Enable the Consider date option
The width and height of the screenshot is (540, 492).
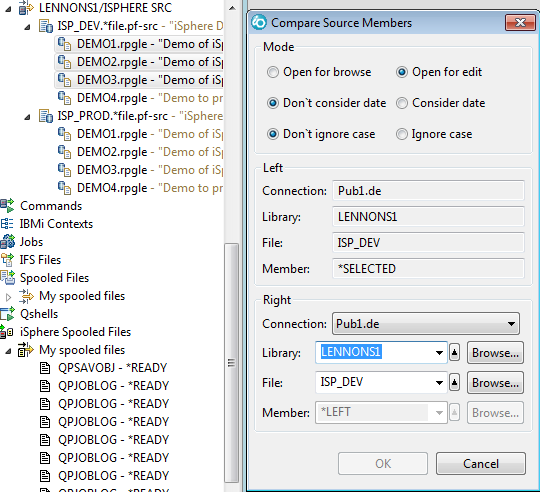(402, 103)
